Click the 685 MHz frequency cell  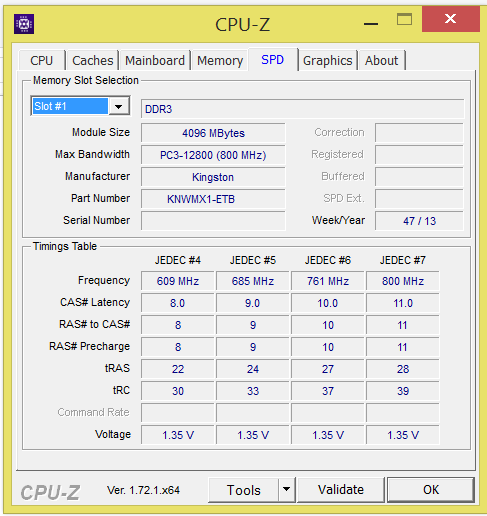pos(253,281)
